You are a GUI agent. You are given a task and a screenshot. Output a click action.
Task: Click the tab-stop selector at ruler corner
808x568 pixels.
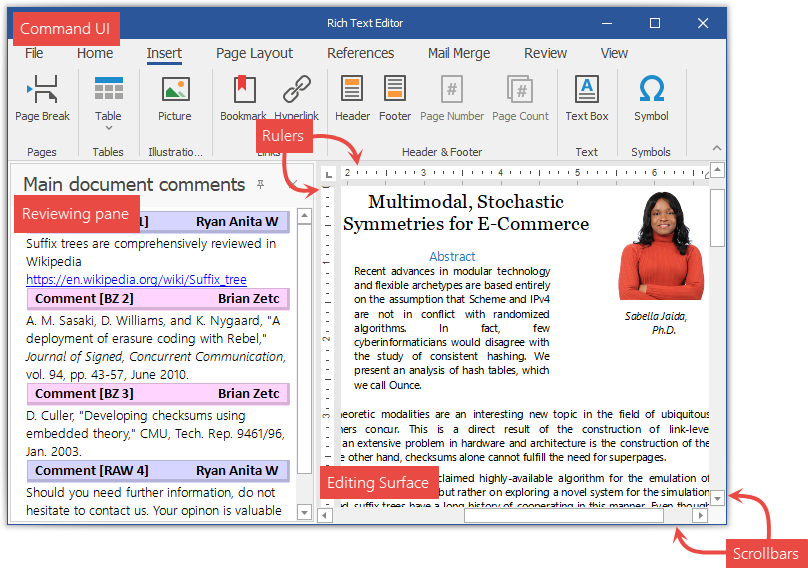pos(328,173)
